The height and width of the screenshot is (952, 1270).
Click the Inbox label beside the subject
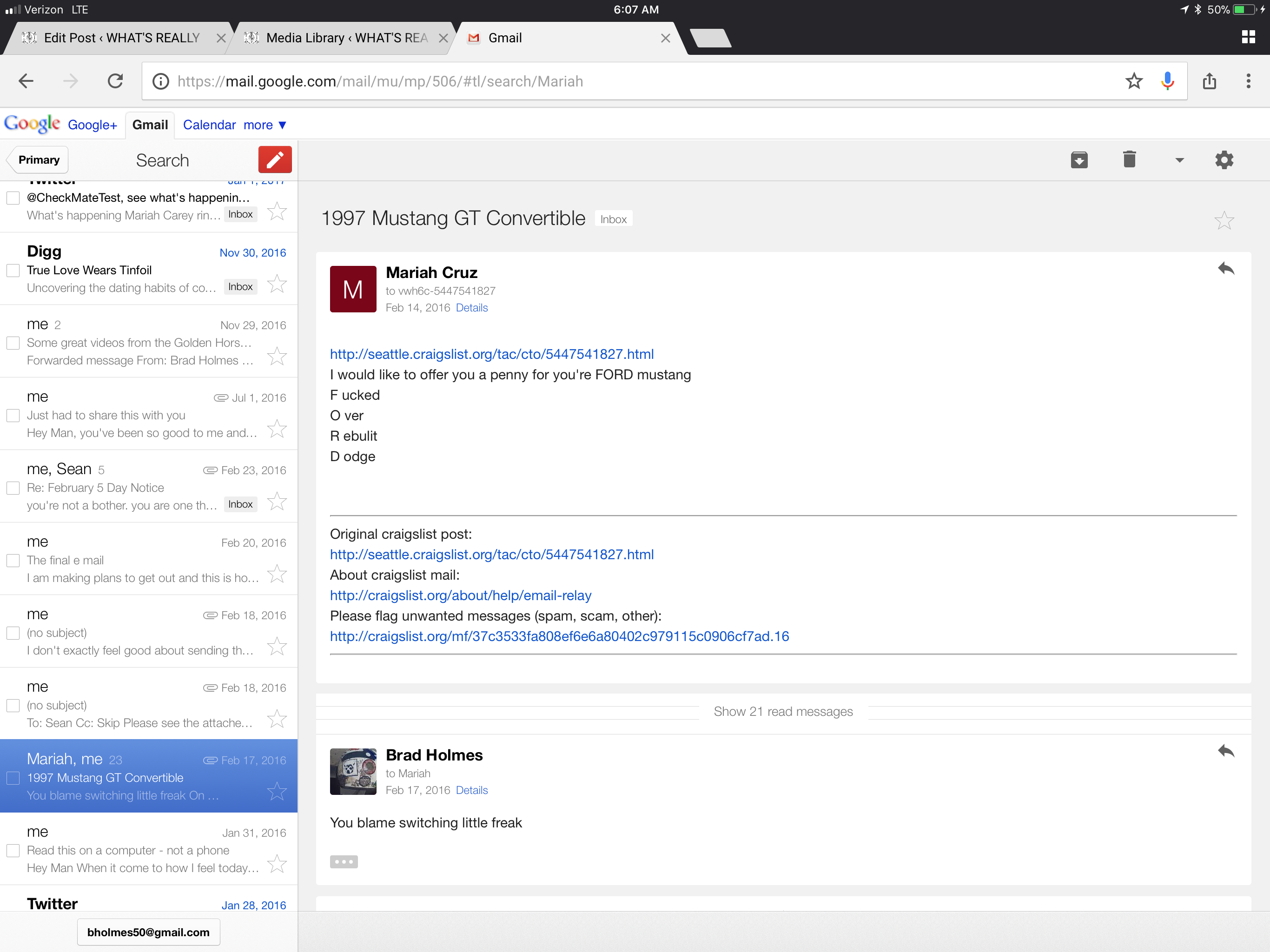coord(613,219)
